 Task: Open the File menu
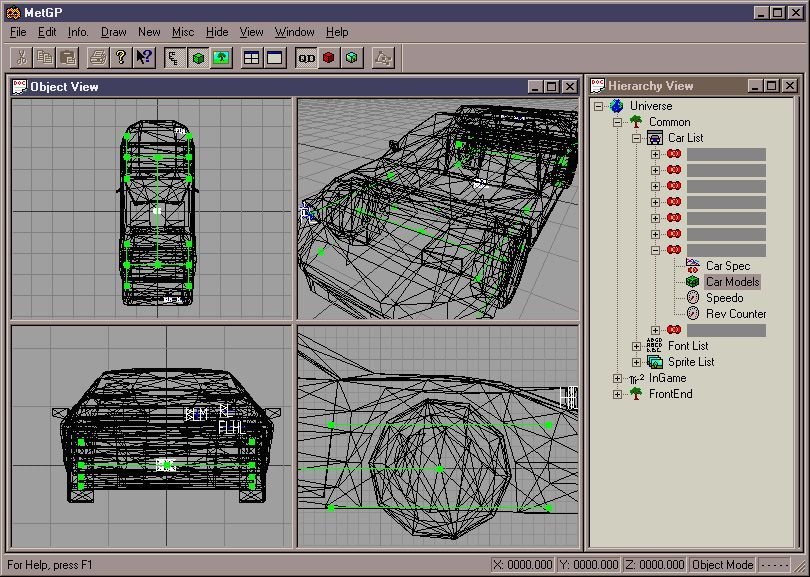pyautogui.click(x=18, y=32)
